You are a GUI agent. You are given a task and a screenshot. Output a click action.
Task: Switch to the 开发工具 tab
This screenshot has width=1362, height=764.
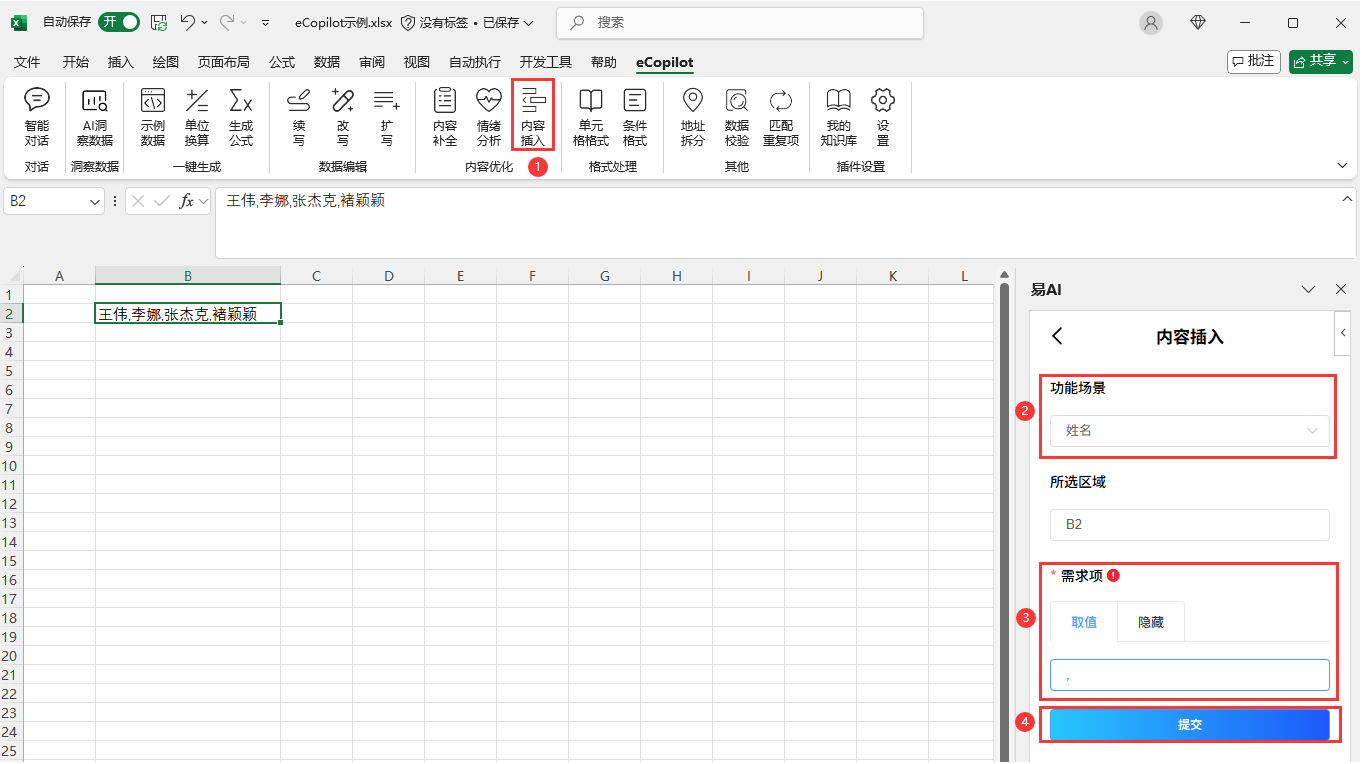[x=545, y=62]
